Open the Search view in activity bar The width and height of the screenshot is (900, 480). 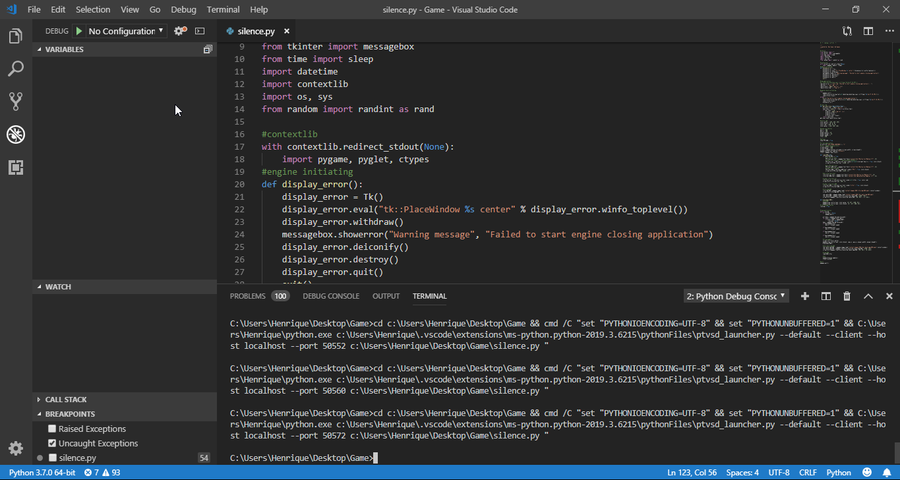[x=15, y=69]
